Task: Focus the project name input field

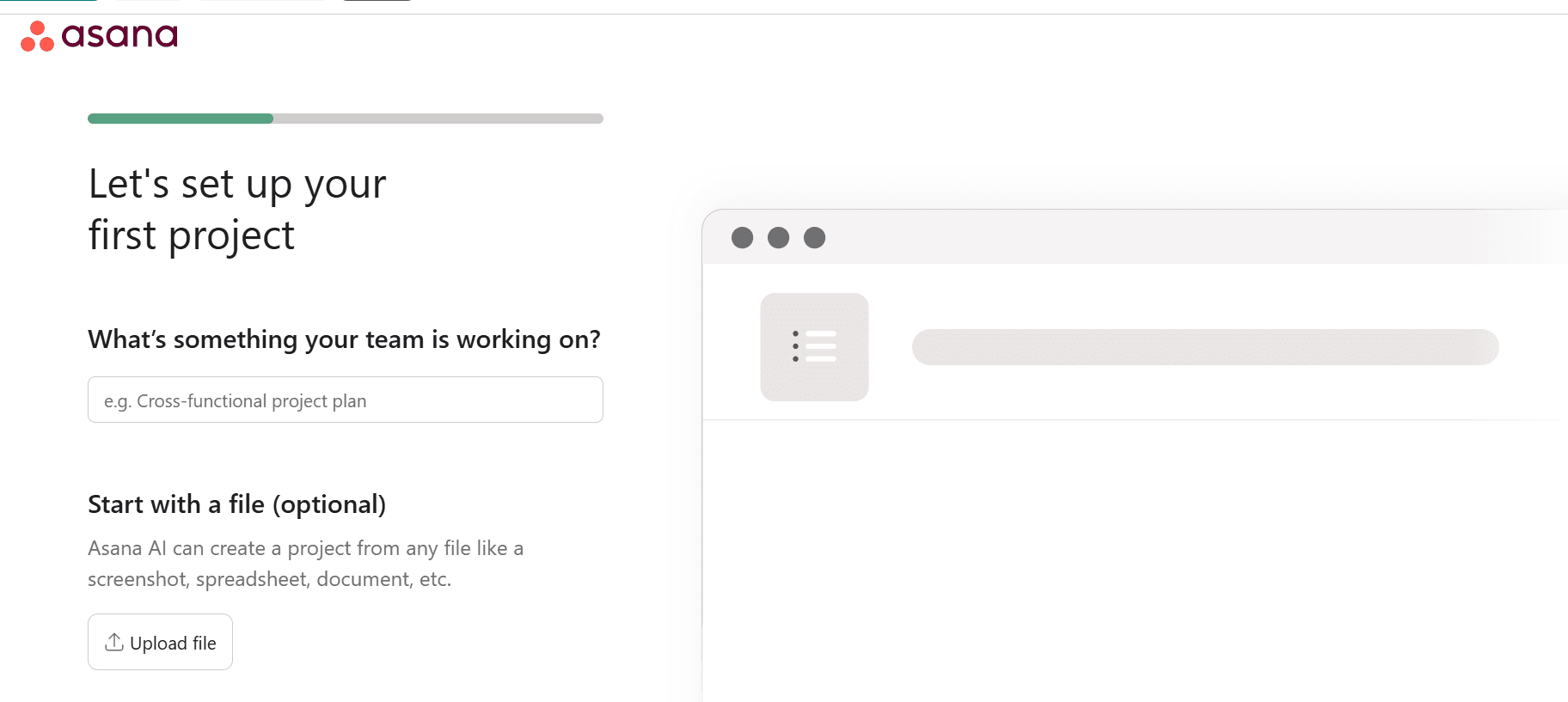Action: (x=345, y=400)
